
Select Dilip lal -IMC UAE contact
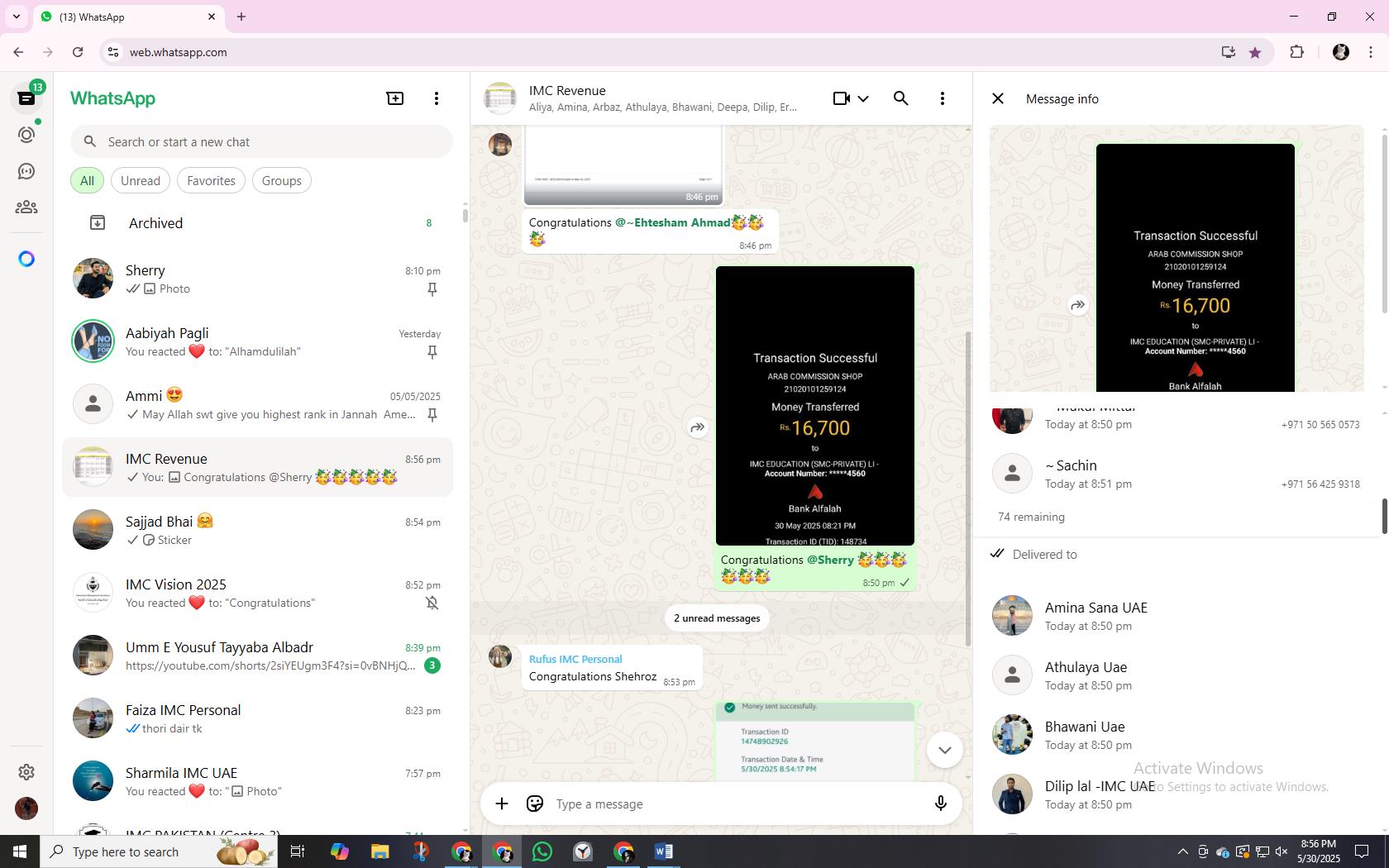(1177, 794)
